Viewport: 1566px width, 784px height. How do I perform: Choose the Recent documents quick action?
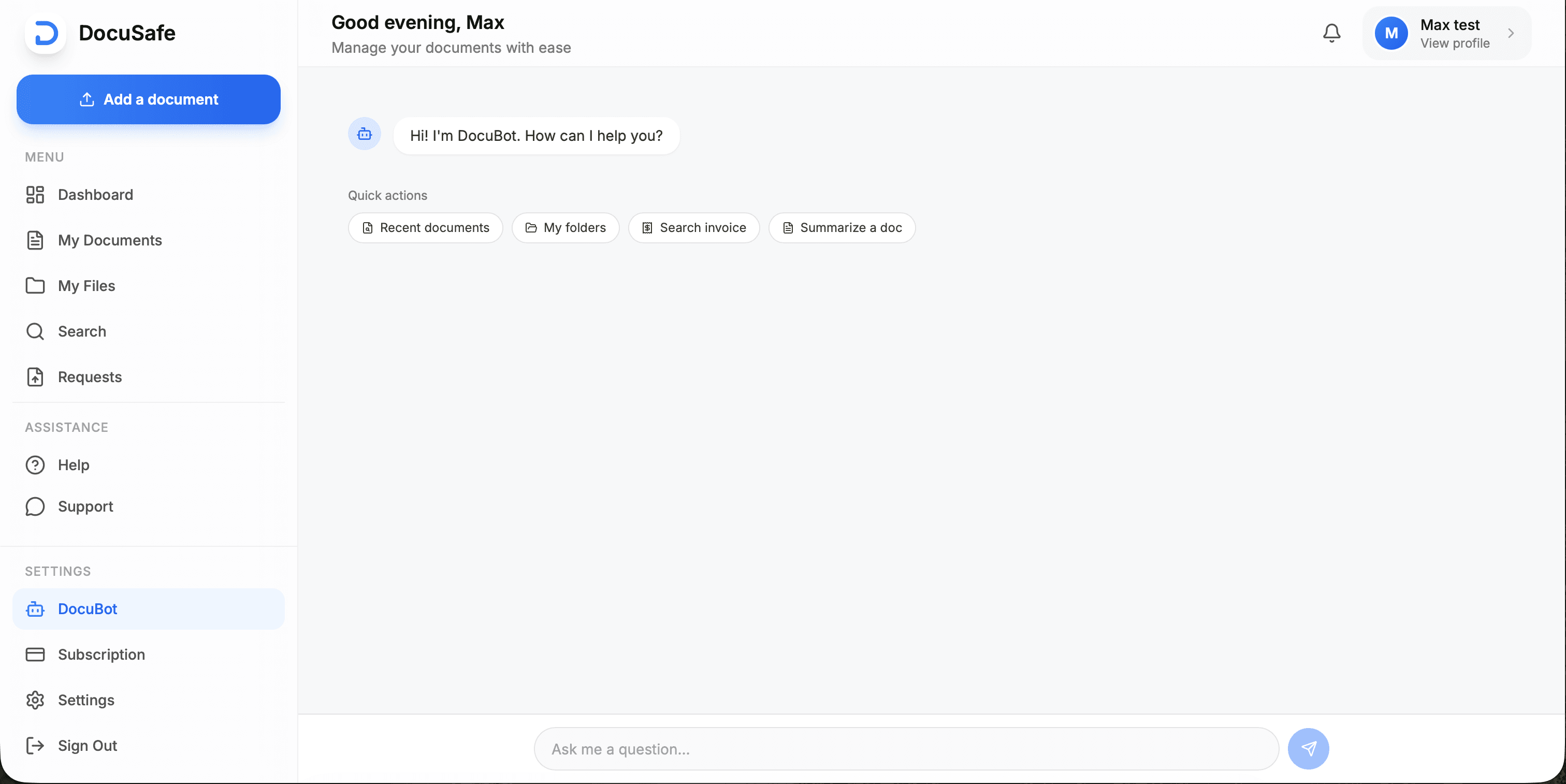pos(425,228)
